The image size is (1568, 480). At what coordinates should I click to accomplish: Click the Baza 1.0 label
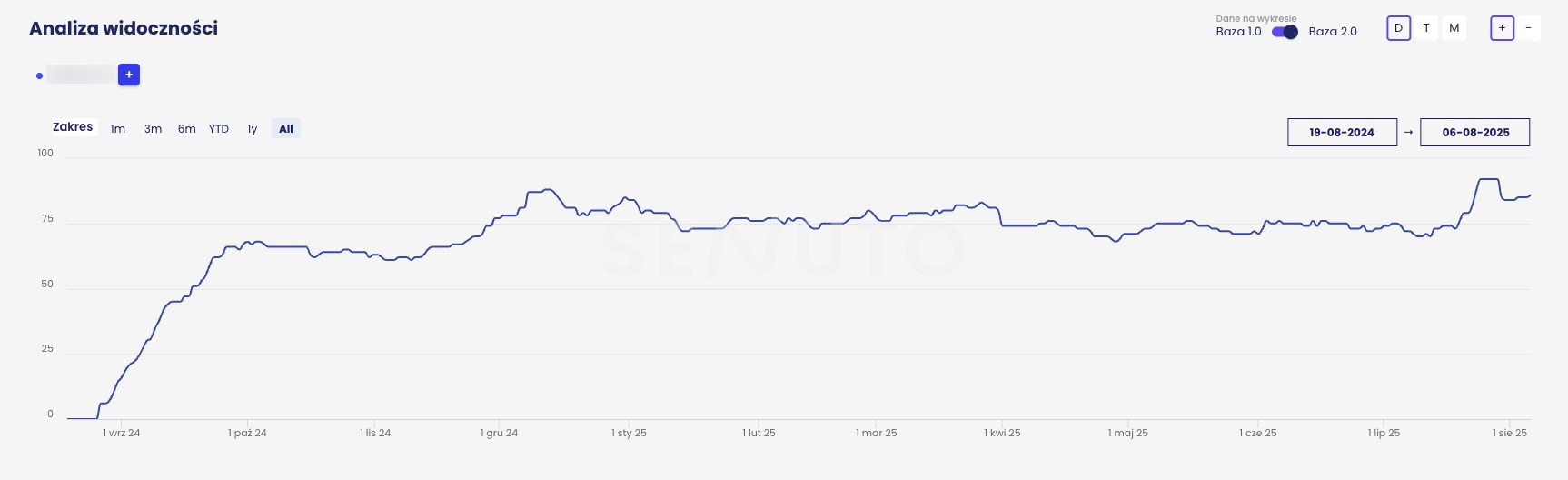[1238, 32]
